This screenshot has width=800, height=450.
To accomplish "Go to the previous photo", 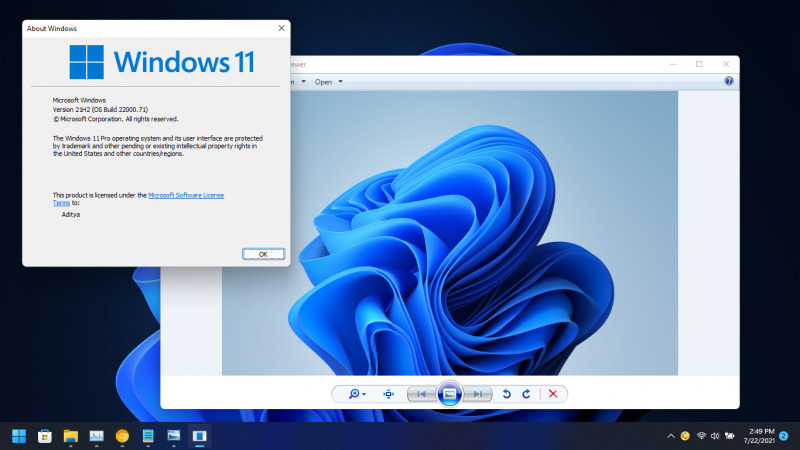I will click(421, 394).
